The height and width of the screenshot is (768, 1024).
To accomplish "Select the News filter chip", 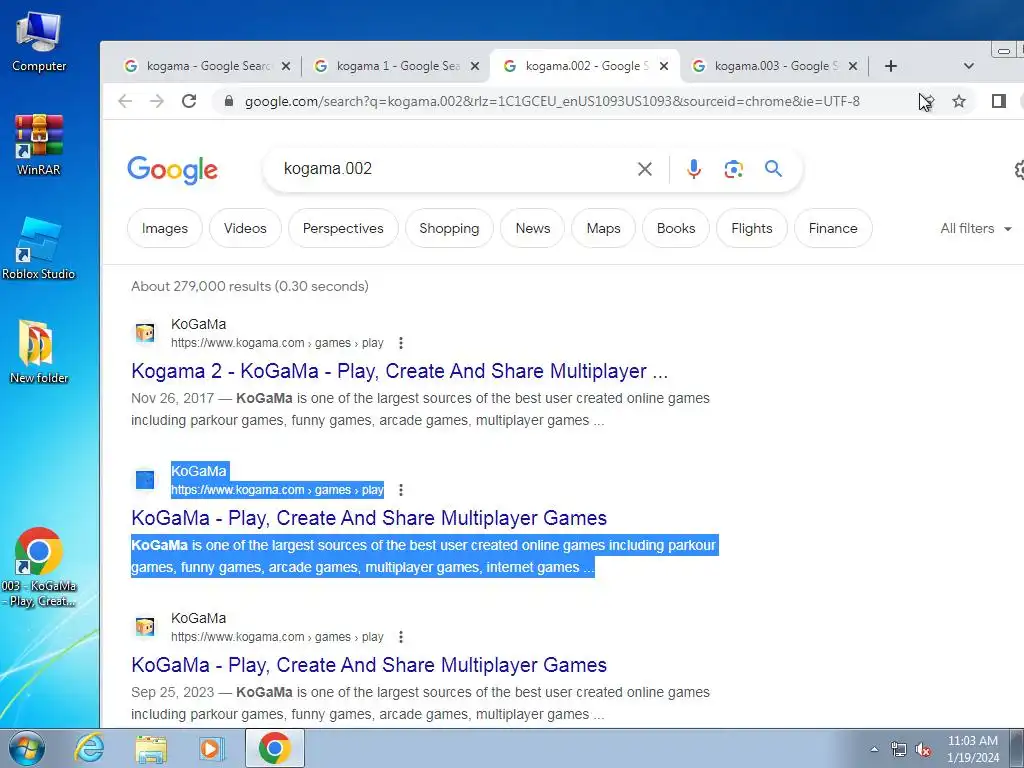I will point(532,229).
